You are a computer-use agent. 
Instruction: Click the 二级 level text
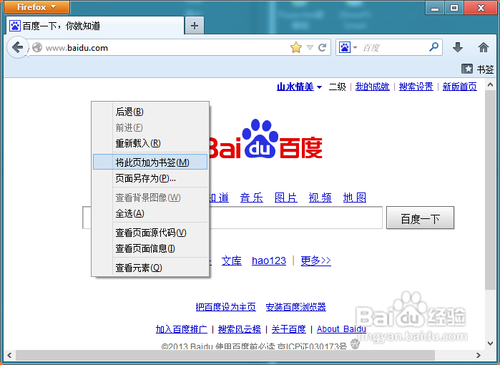(x=337, y=87)
